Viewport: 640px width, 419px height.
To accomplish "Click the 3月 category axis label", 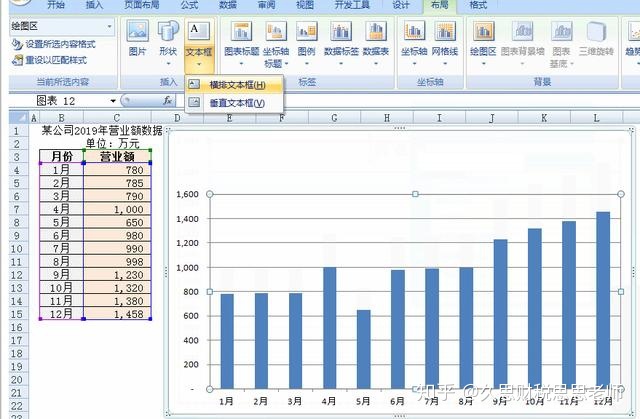I will 295,401.
